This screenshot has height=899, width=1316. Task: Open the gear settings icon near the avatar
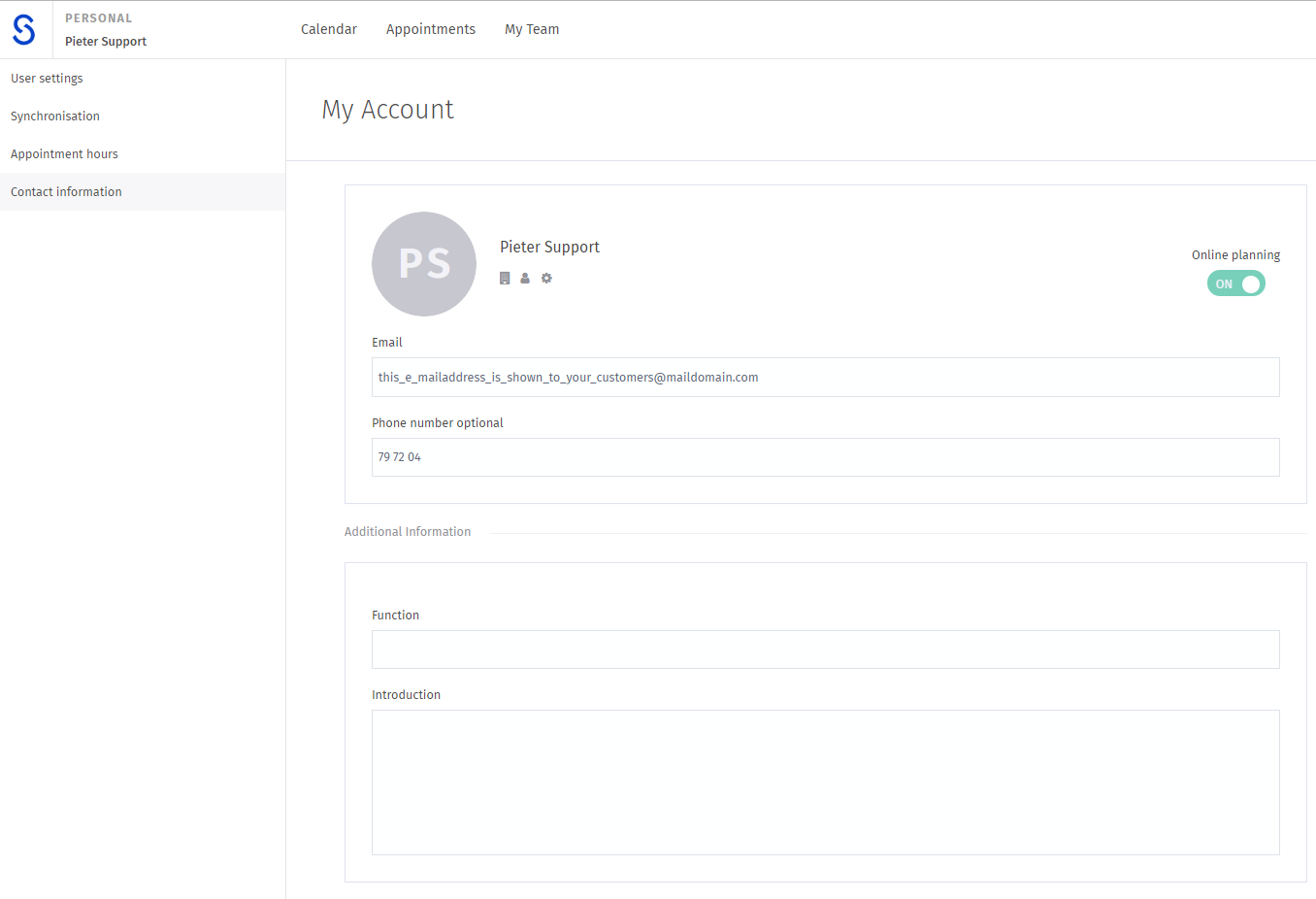546,278
